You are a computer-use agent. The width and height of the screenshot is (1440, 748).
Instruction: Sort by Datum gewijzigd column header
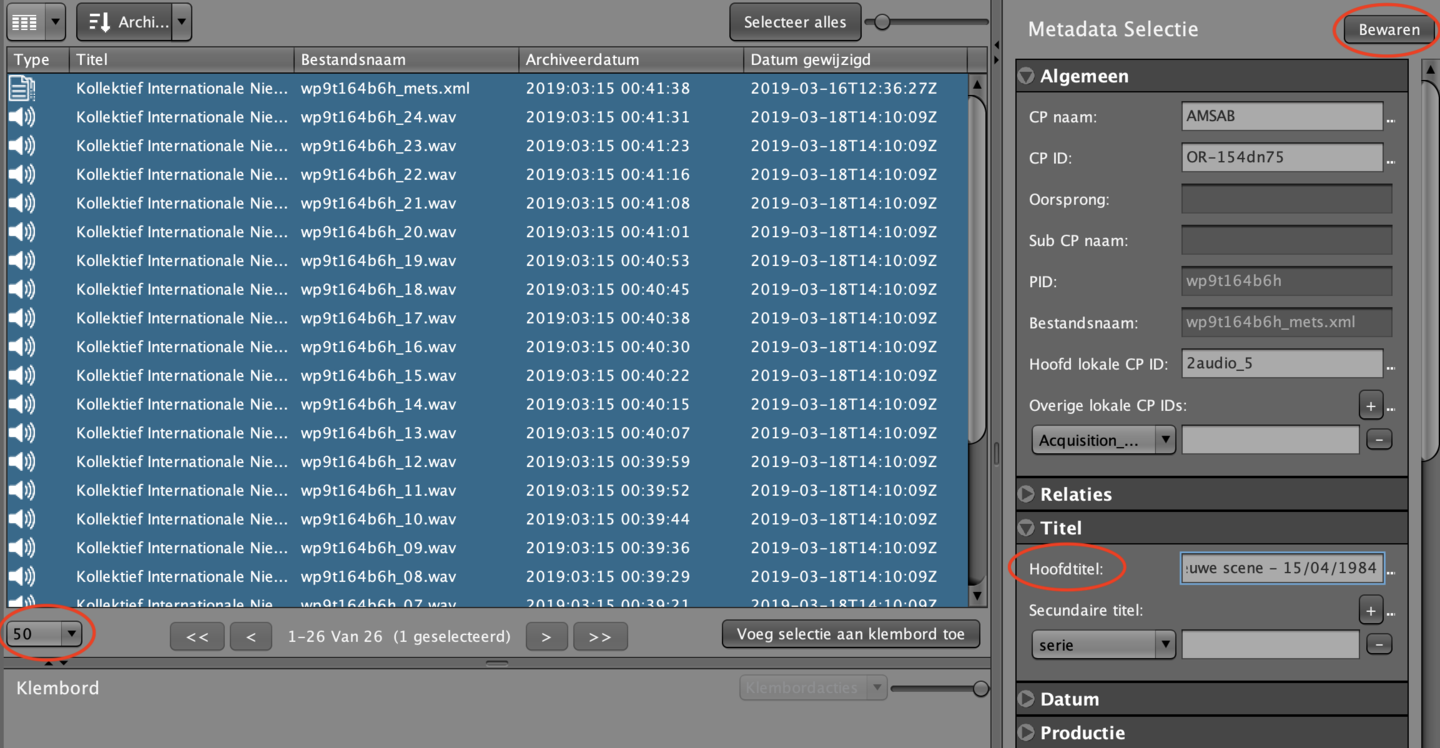click(x=855, y=60)
